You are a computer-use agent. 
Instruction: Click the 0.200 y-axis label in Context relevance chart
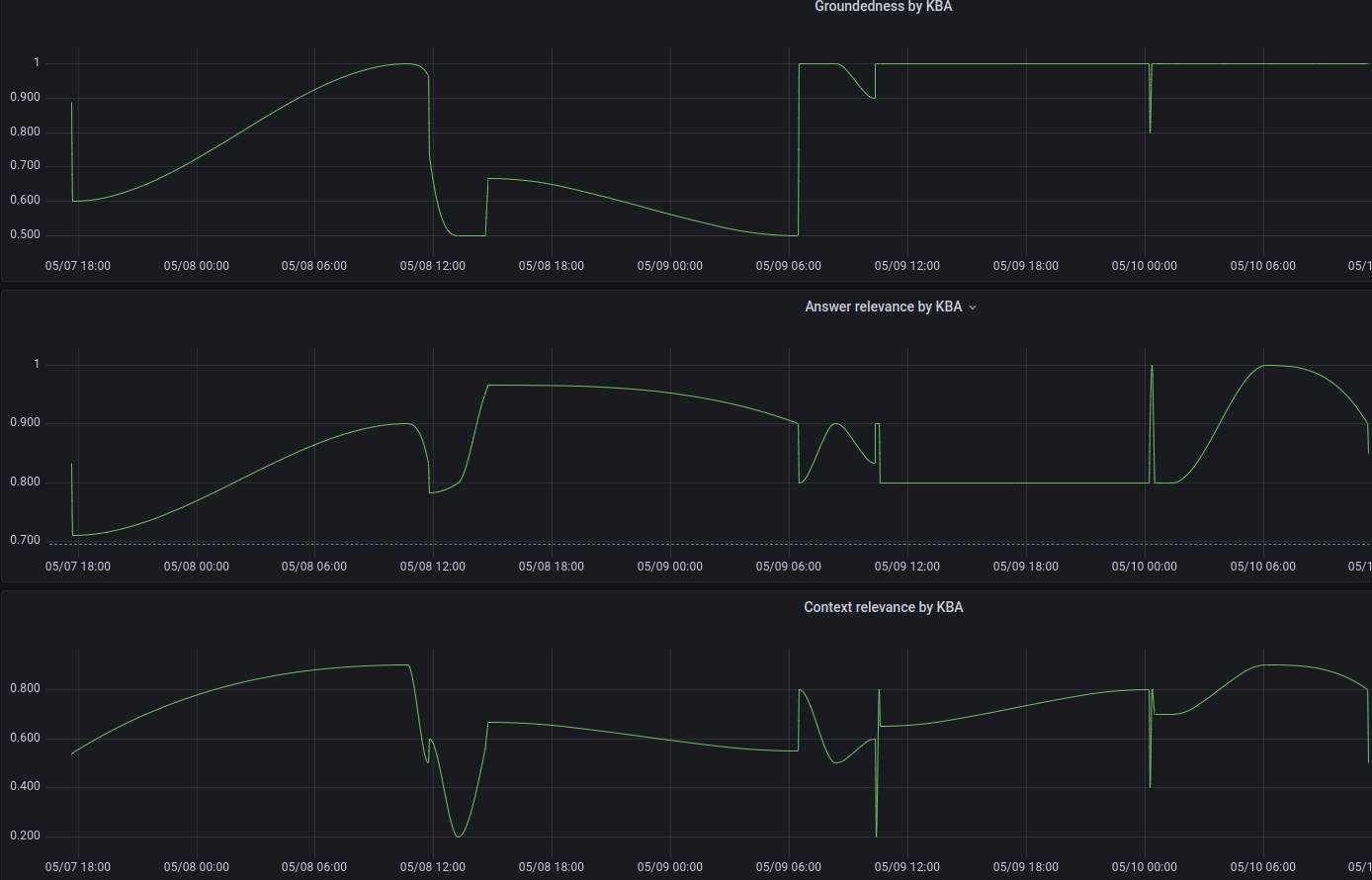pos(26,836)
